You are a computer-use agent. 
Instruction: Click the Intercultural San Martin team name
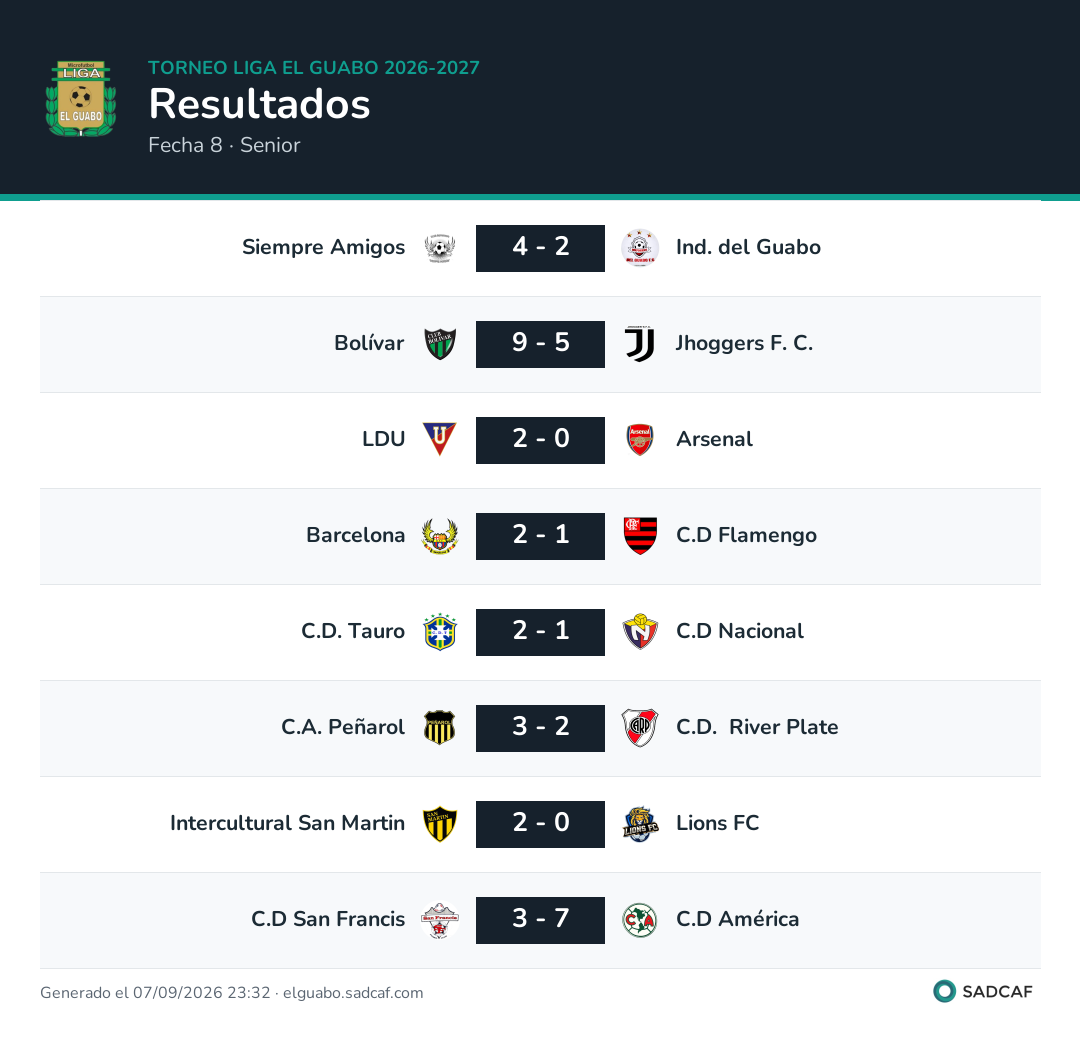287,823
